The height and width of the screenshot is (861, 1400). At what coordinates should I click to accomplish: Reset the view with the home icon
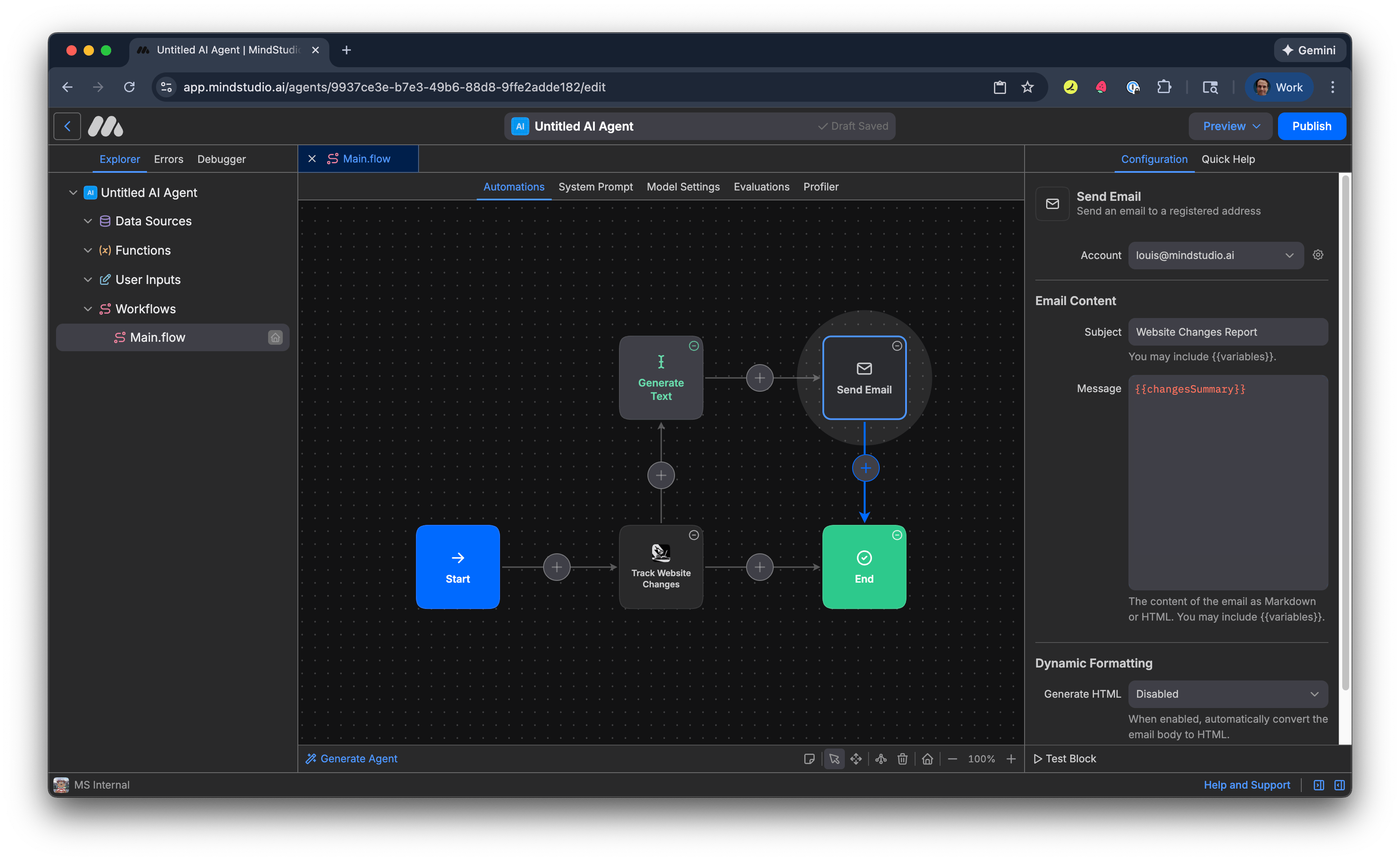pyautogui.click(x=927, y=758)
